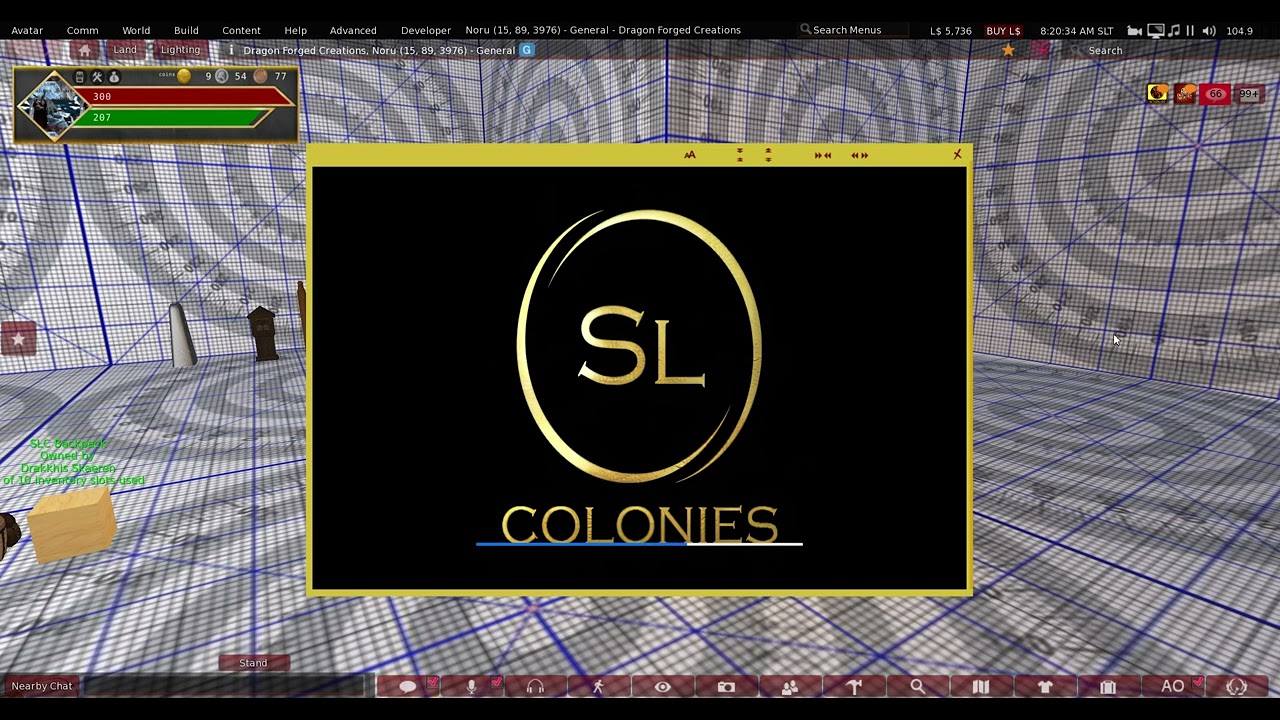Click the Lighting button
1280x720 pixels.
coord(180,50)
